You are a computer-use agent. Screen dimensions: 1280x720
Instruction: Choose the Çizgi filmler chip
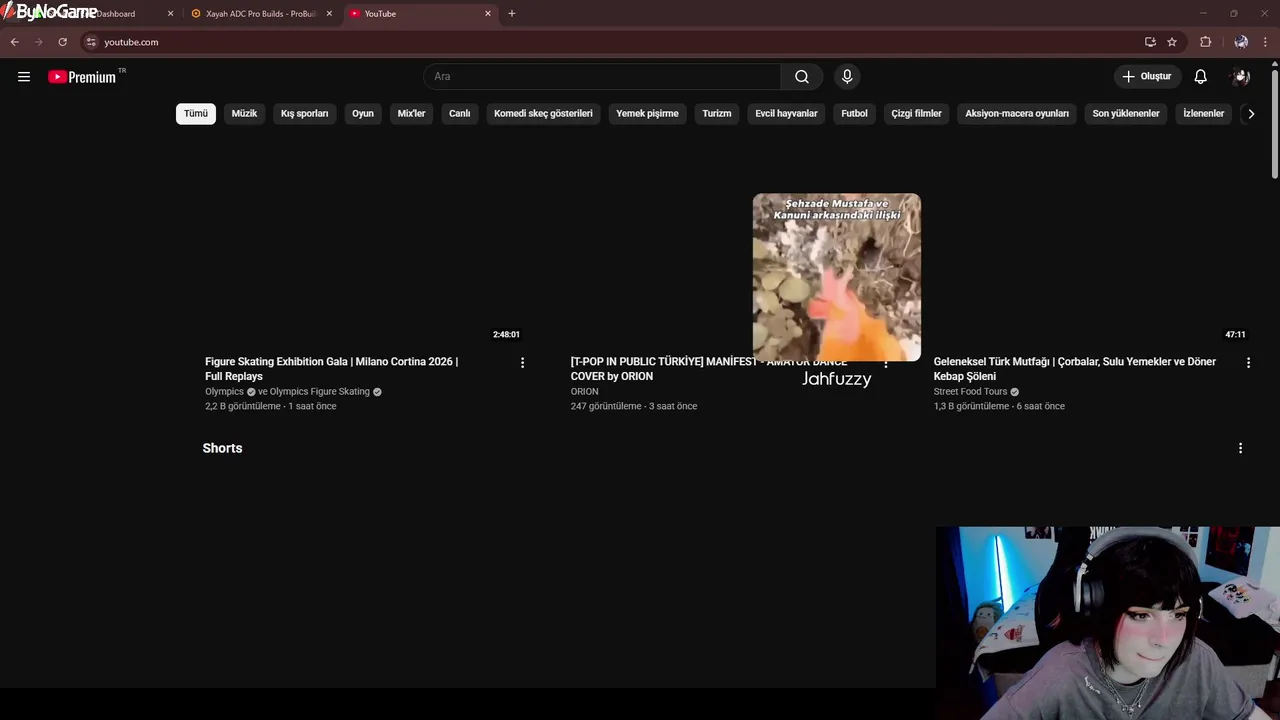coord(916,114)
